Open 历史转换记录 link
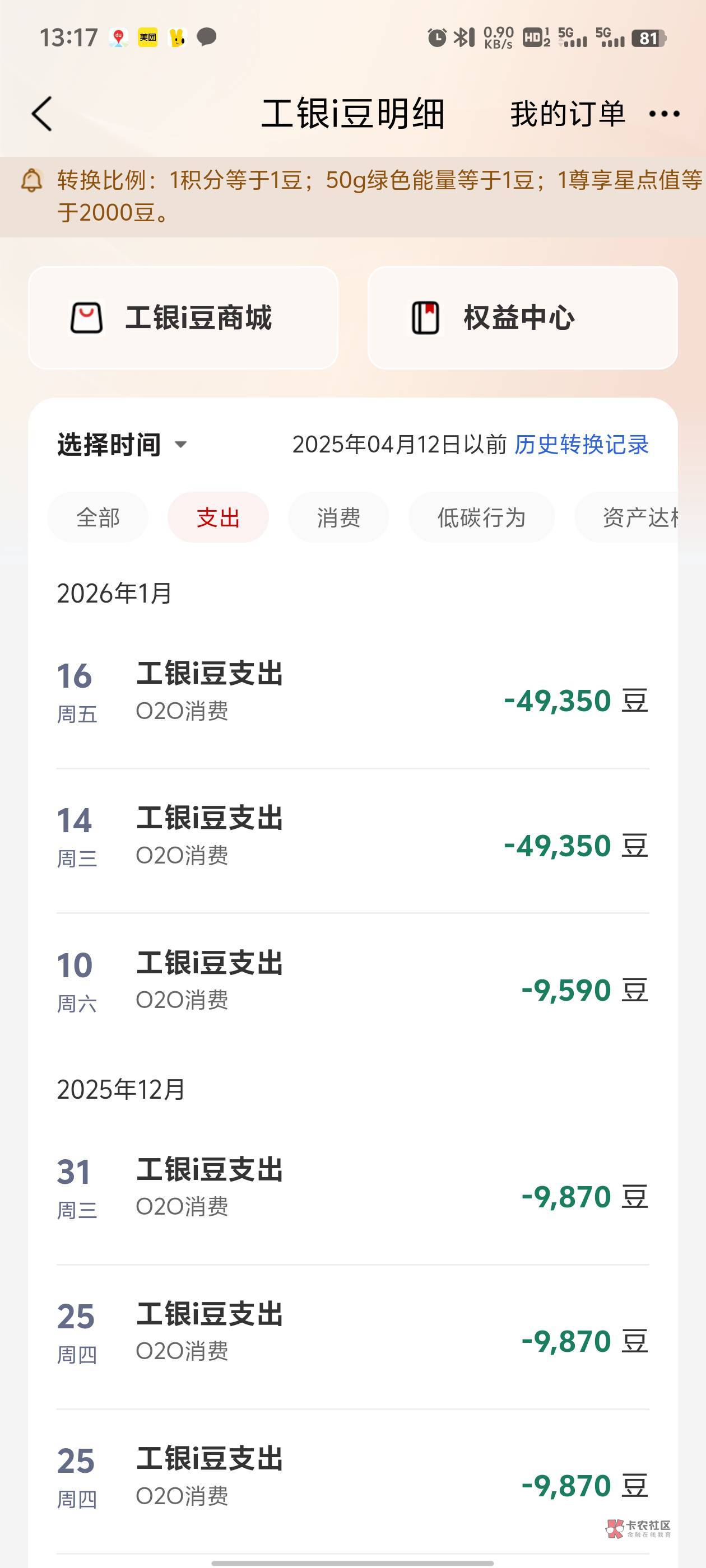 (581, 445)
